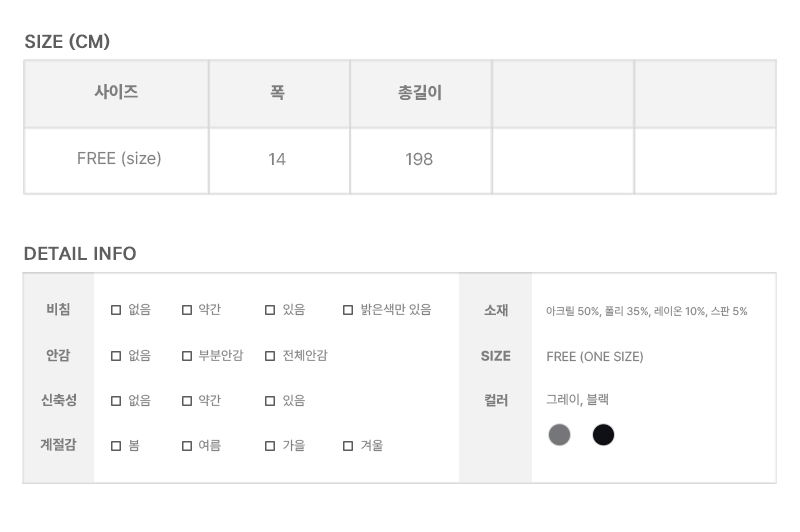Pick the gray color swatch
Viewport: 800px width, 532px height.
(x=560, y=434)
